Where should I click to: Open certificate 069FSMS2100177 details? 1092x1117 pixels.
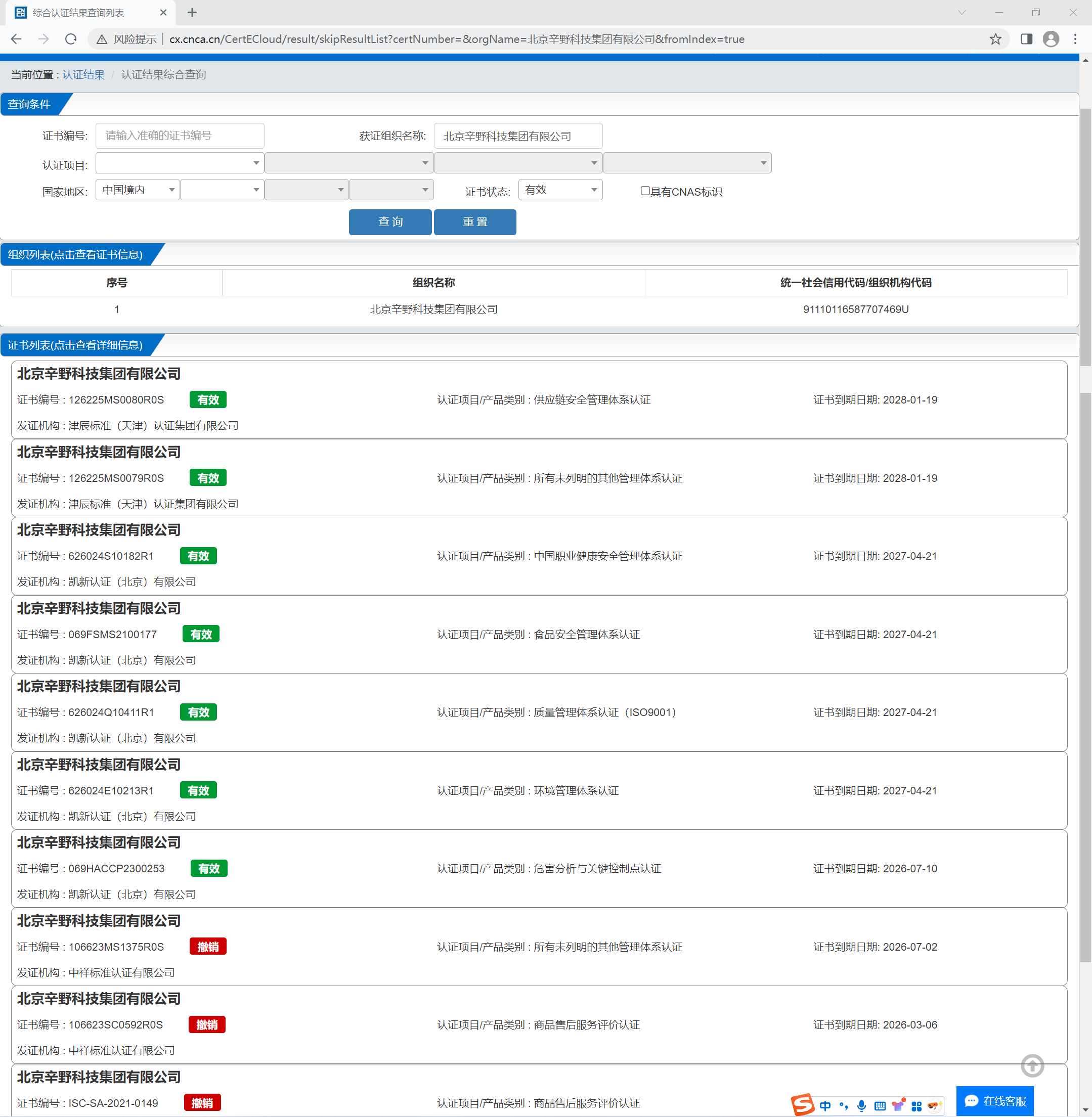(539, 634)
